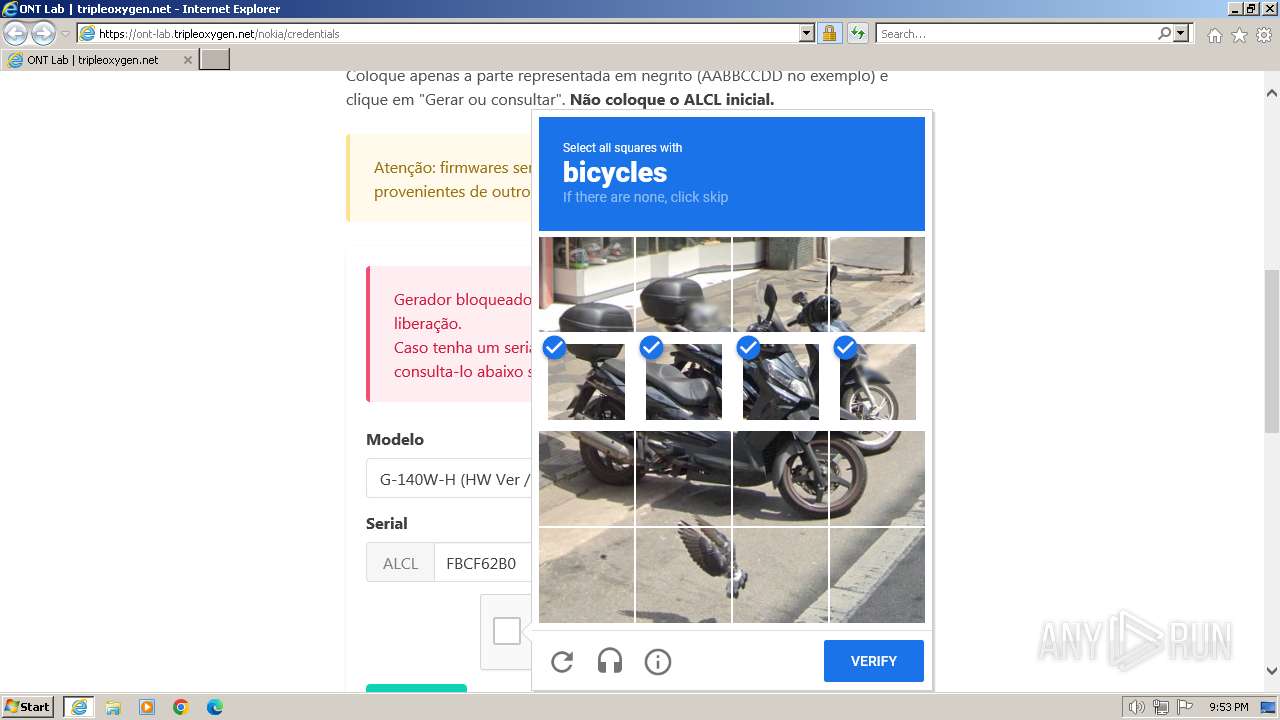Click the green submit button below the form
Image resolution: width=1280 pixels, height=720 pixels.
coord(416,688)
